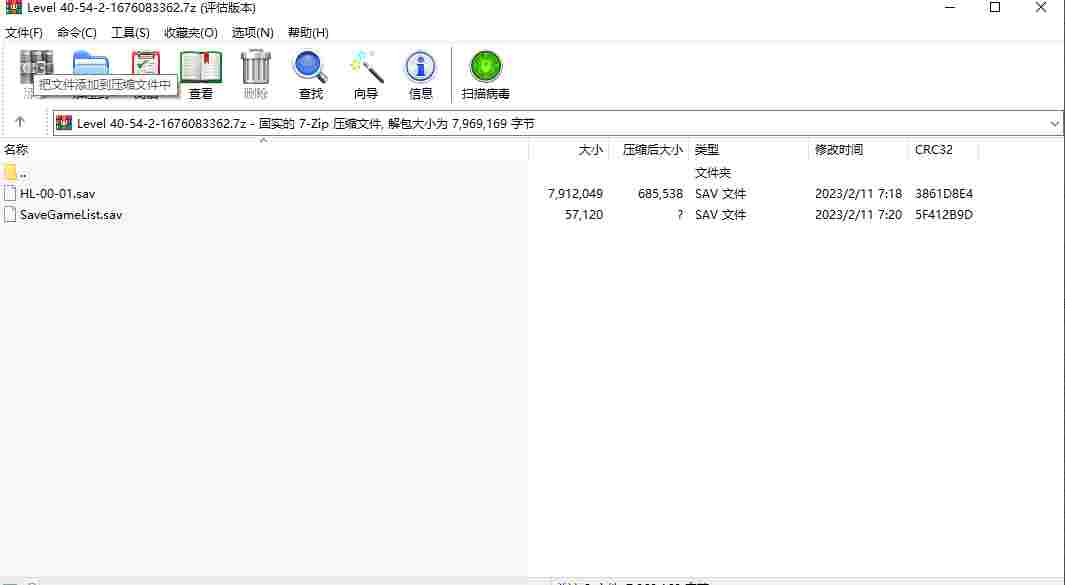Click the CRC32 value 3861D8E4
Image resolution: width=1065 pixels, height=585 pixels.
(x=944, y=194)
